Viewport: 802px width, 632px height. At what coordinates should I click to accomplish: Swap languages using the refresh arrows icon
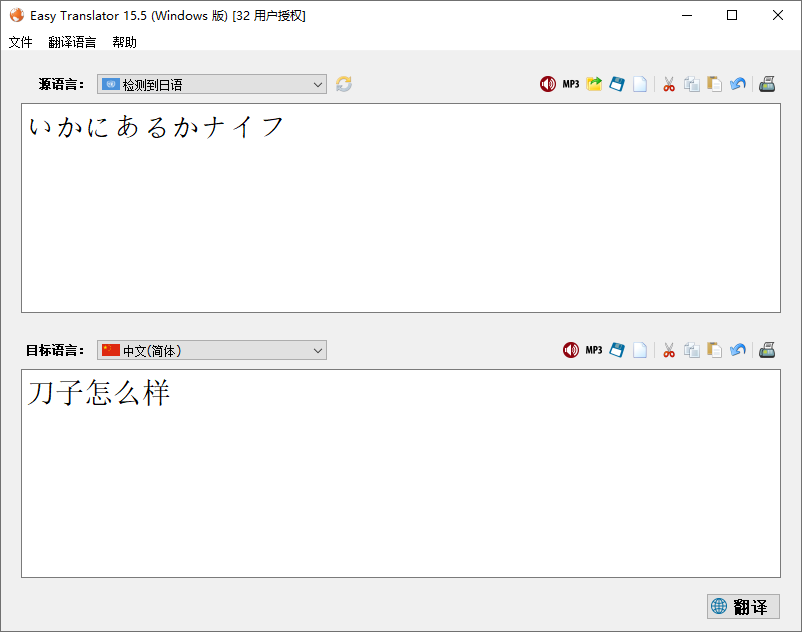point(344,84)
